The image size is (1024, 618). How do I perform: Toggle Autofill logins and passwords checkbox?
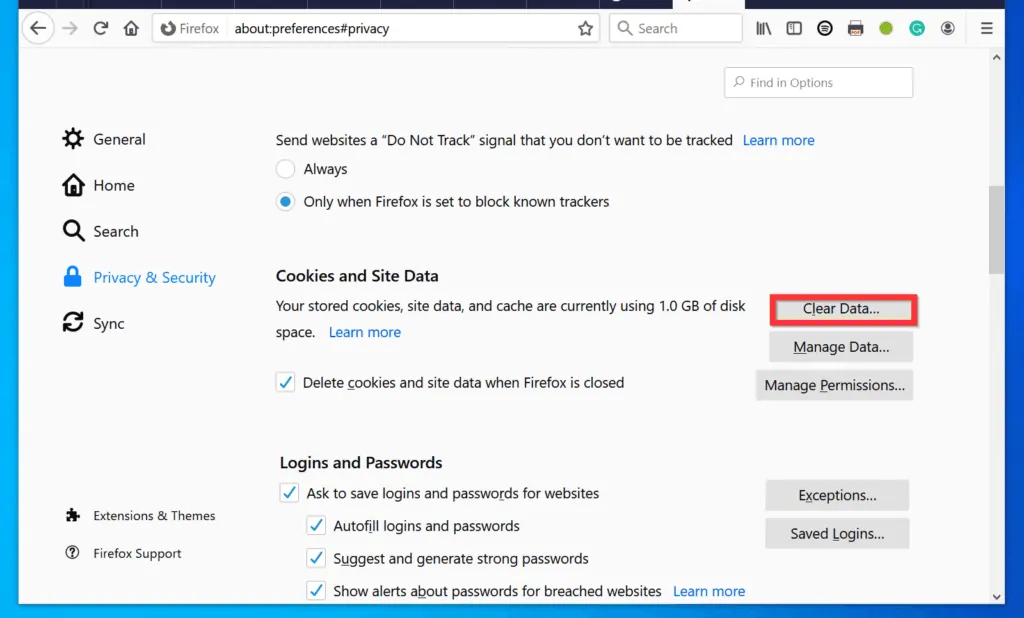pos(316,526)
